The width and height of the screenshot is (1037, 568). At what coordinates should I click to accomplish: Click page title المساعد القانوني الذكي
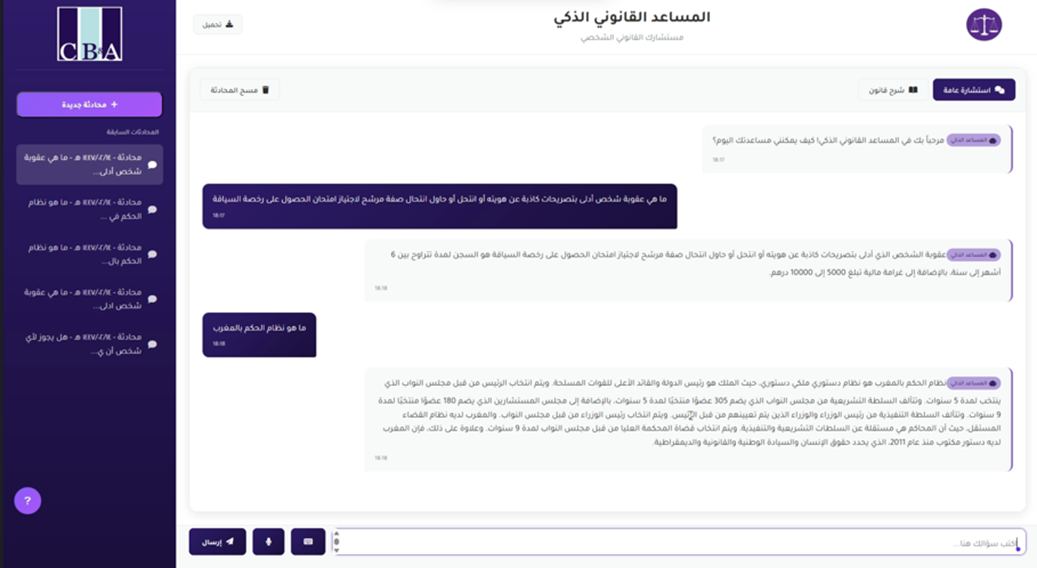pyautogui.click(x=632, y=17)
